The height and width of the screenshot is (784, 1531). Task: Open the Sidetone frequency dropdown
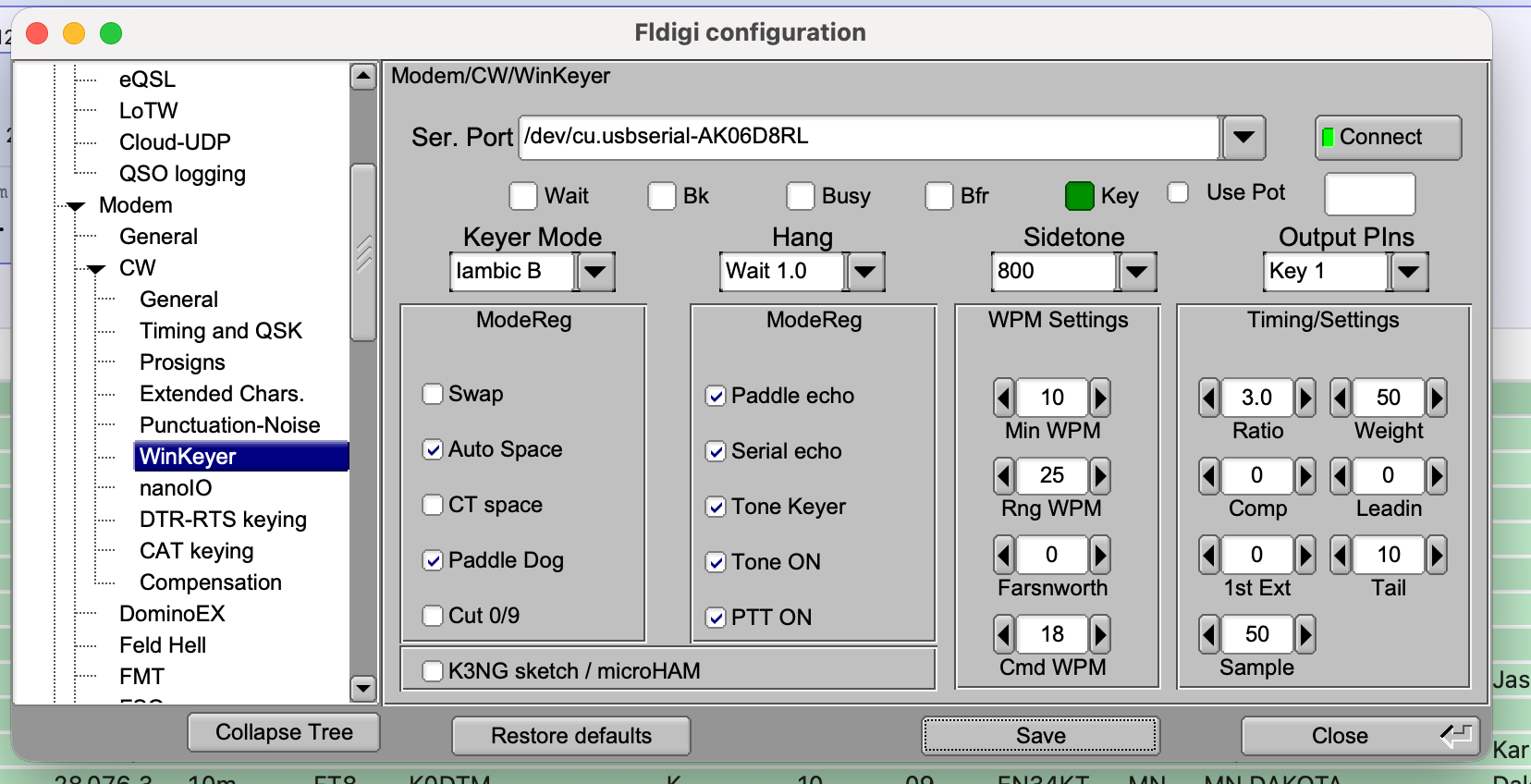(x=1137, y=272)
